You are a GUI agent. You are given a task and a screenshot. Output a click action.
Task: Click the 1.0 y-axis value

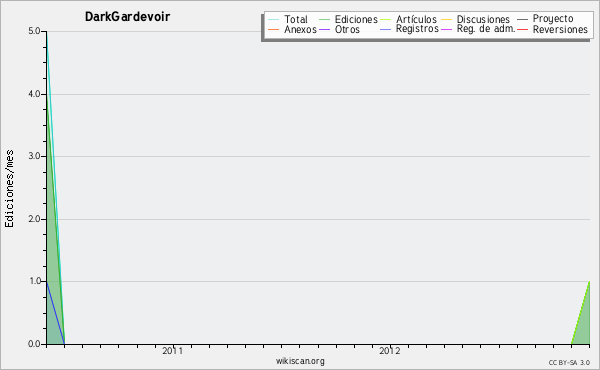pos(34,281)
